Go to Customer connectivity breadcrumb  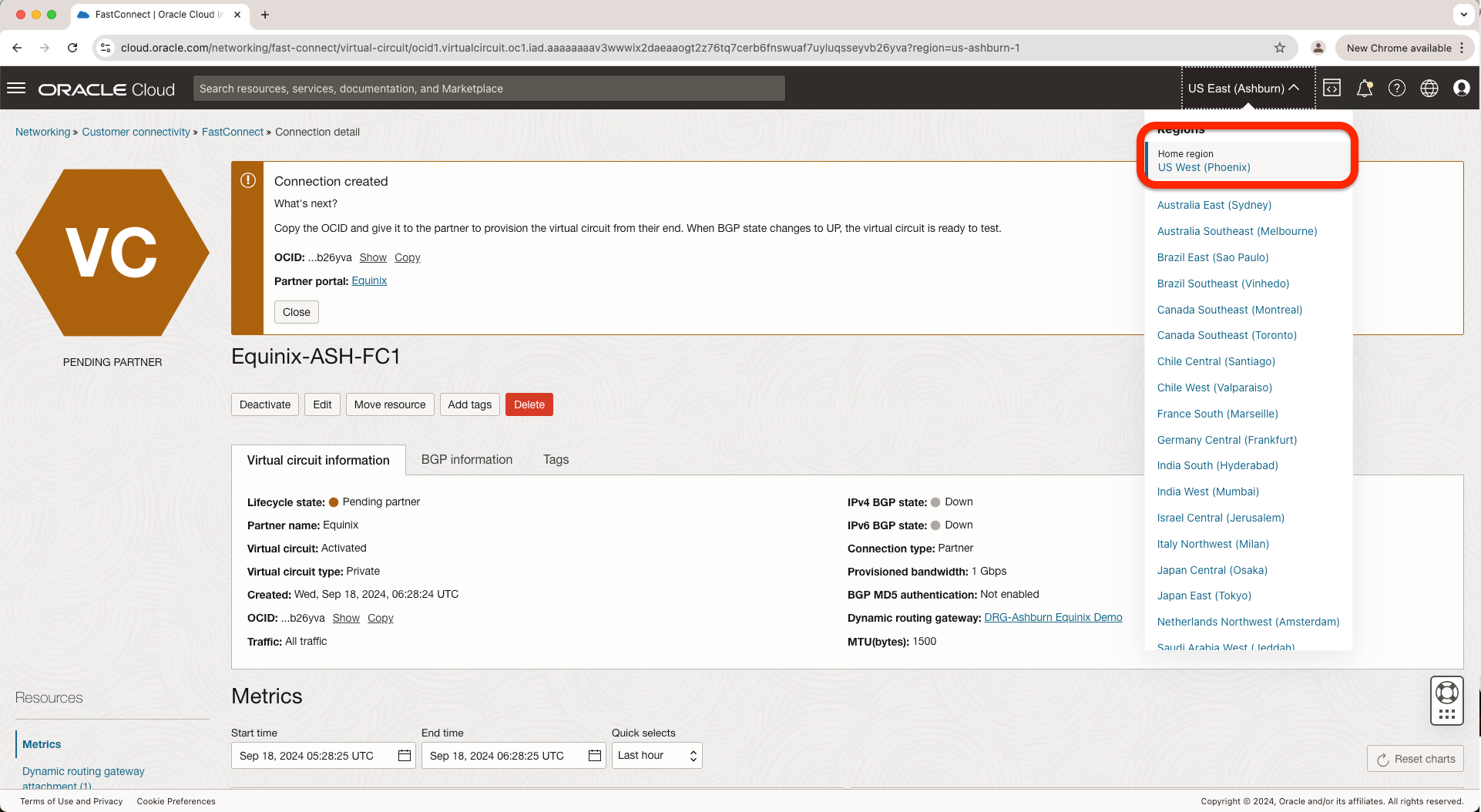point(136,132)
